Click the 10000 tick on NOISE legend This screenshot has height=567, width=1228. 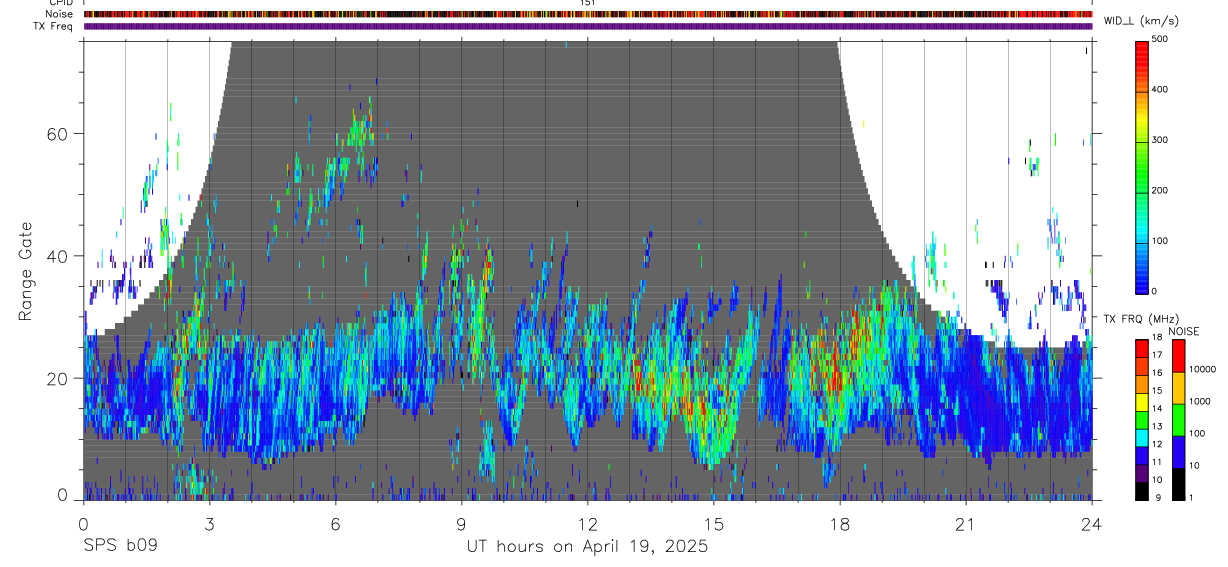1202,369
